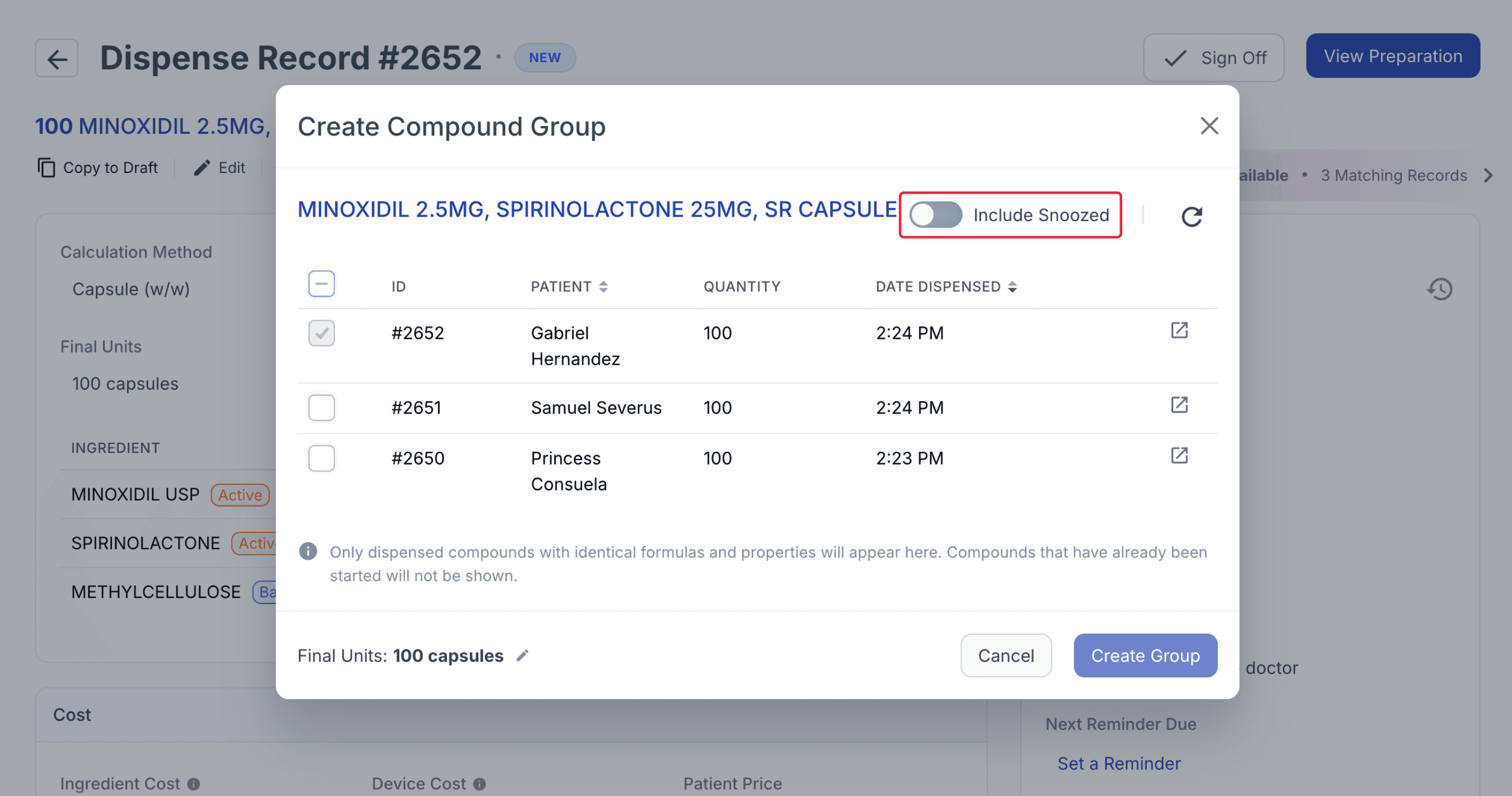The width and height of the screenshot is (1512, 796).
Task: Open record #2652 in new window
Action: coord(1179,330)
